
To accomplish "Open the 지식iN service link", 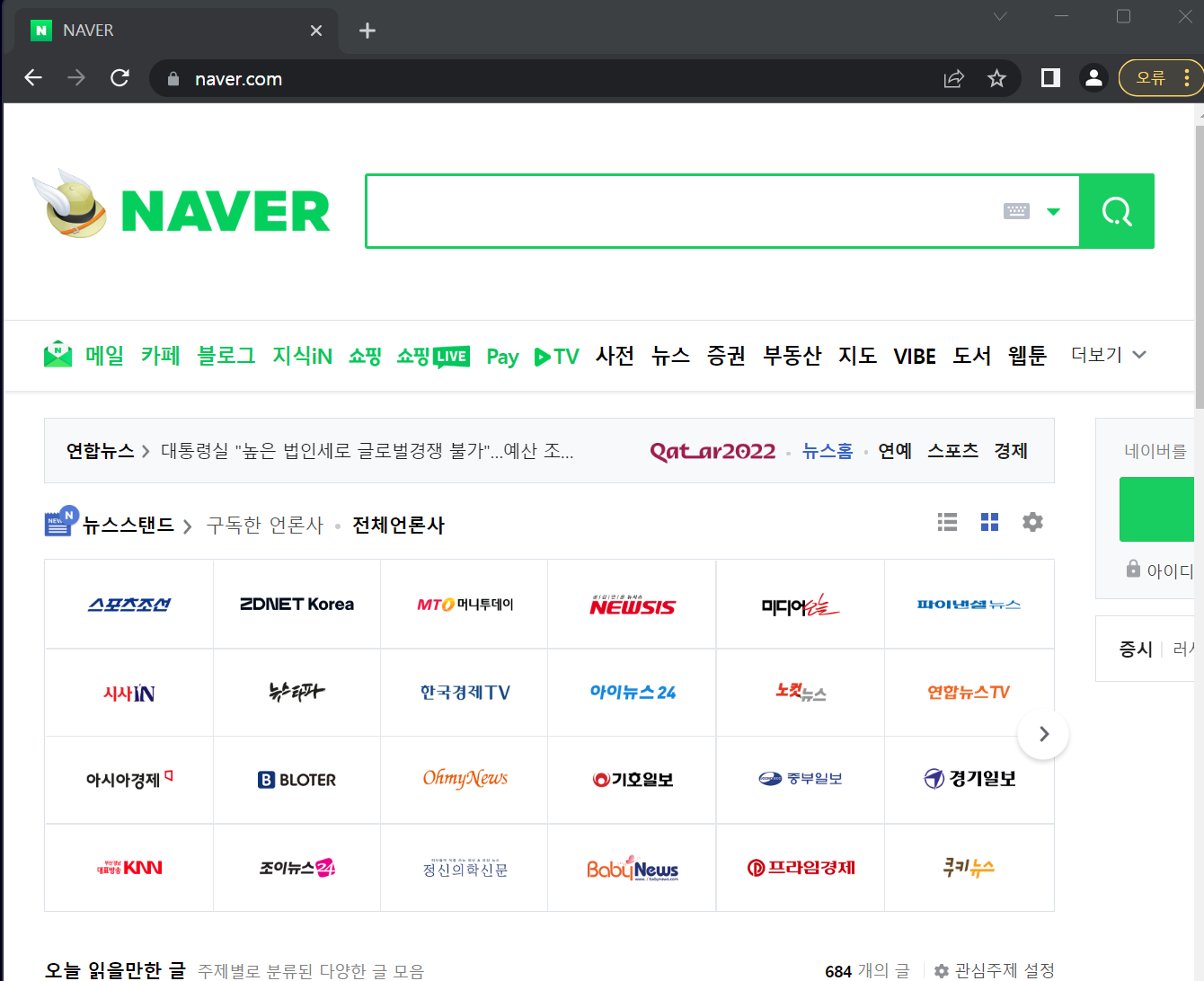I will [303, 356].
